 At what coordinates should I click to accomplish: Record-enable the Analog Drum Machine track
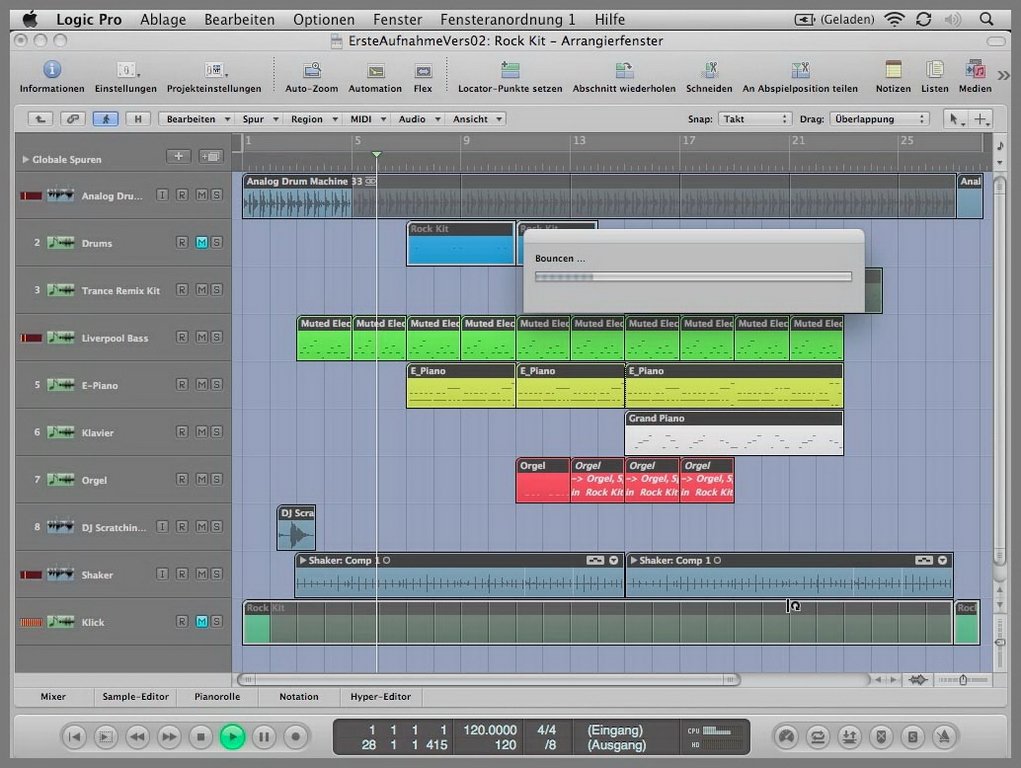click(182, 195)
